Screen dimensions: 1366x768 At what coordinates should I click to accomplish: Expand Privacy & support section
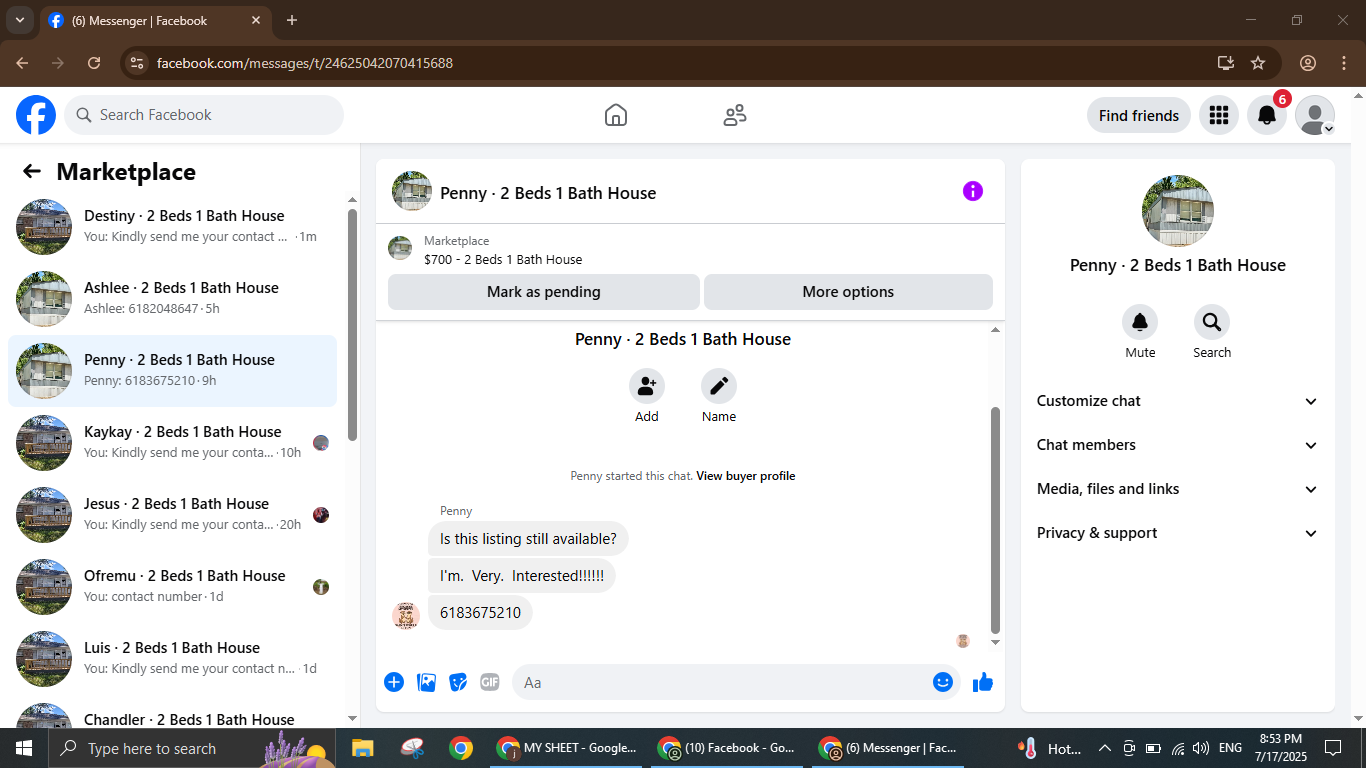pos(1178,533)
